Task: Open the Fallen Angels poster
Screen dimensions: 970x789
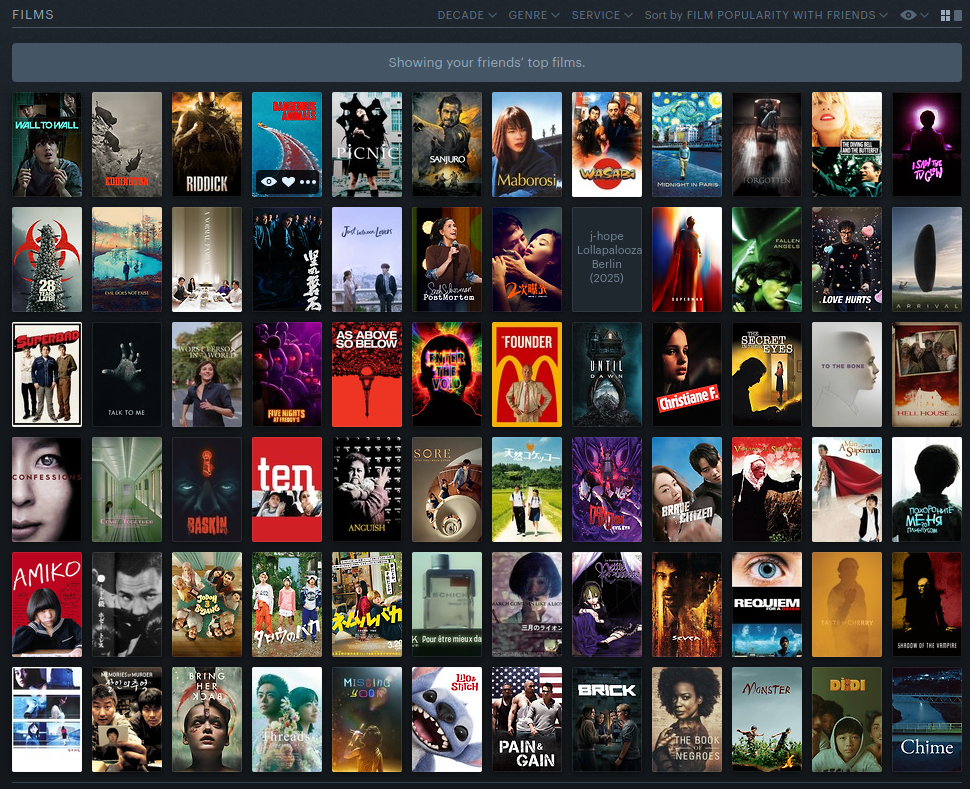Action: pyautogui.click(x=767, y=260)
